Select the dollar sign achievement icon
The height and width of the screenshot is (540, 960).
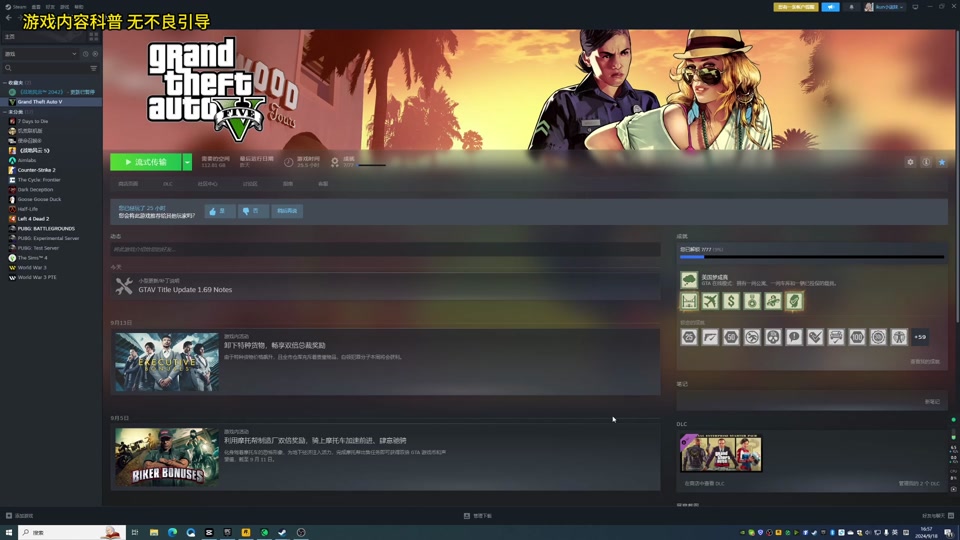(x=731, y=301)
